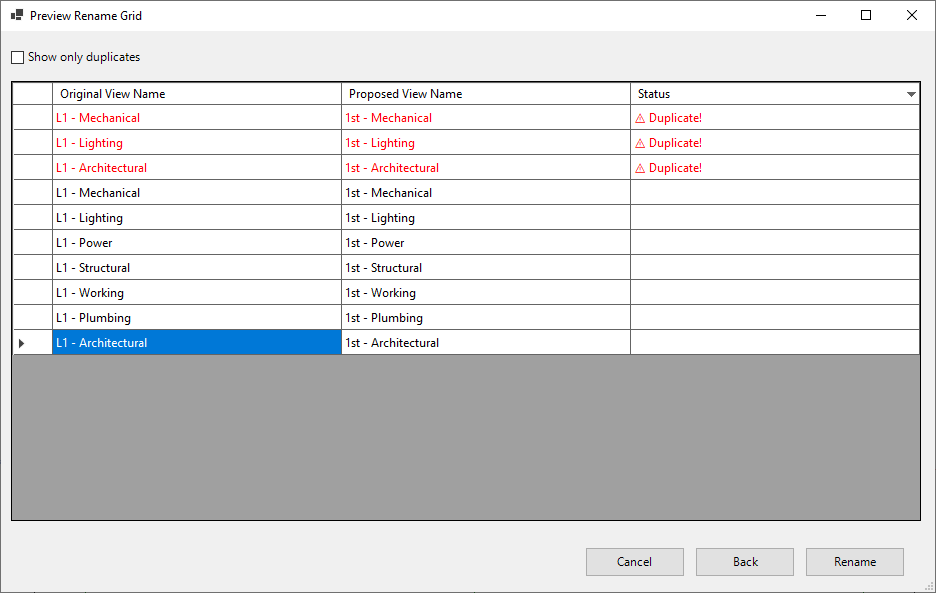Select the proposed 1st - Plumbing cell
The width and height of the screenshot is (936, 593).
click(x=485, y=318)
